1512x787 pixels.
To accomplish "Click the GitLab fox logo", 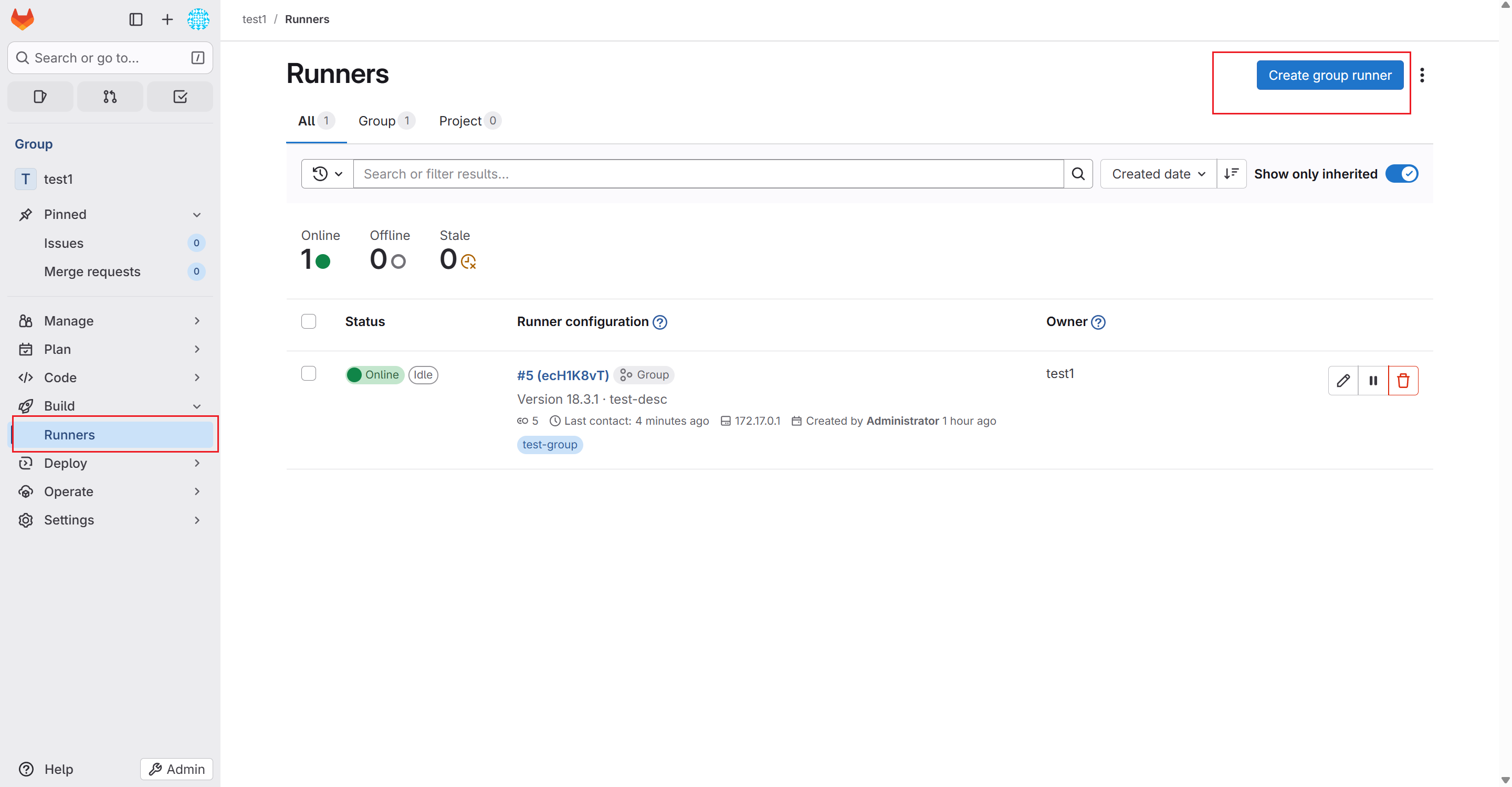I will (23, 19).
